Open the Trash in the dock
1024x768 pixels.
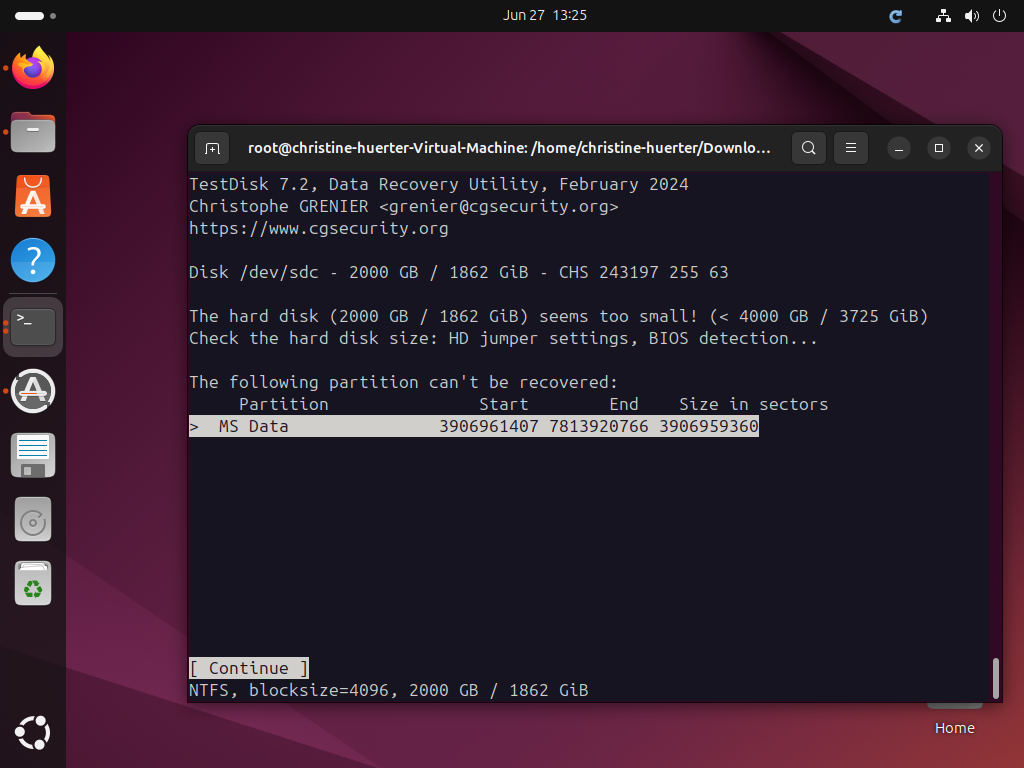click(33, 583)
